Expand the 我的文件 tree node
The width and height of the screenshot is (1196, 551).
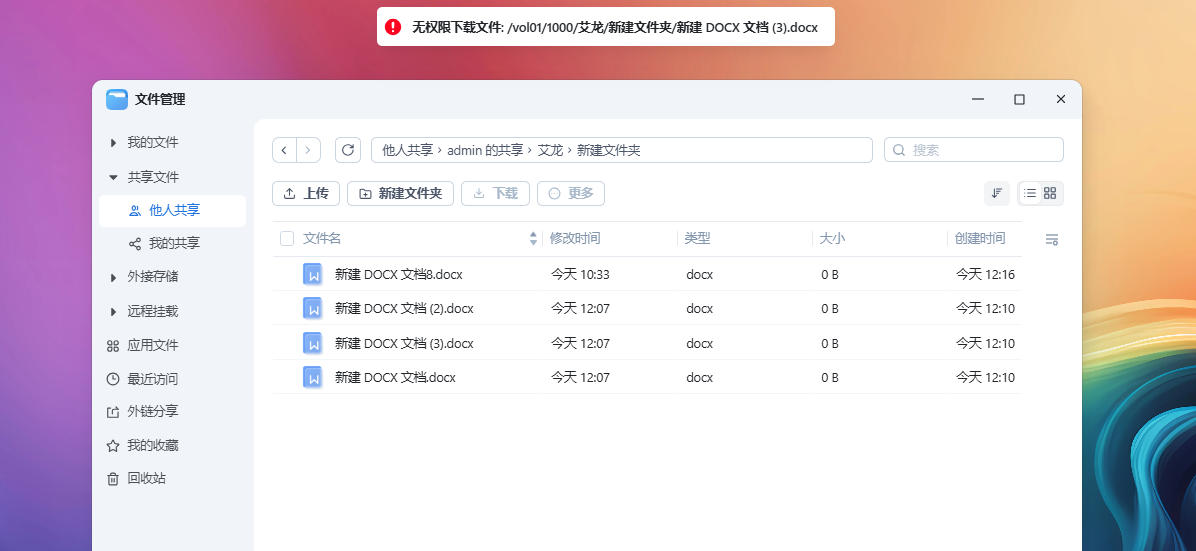pos(113,143)
